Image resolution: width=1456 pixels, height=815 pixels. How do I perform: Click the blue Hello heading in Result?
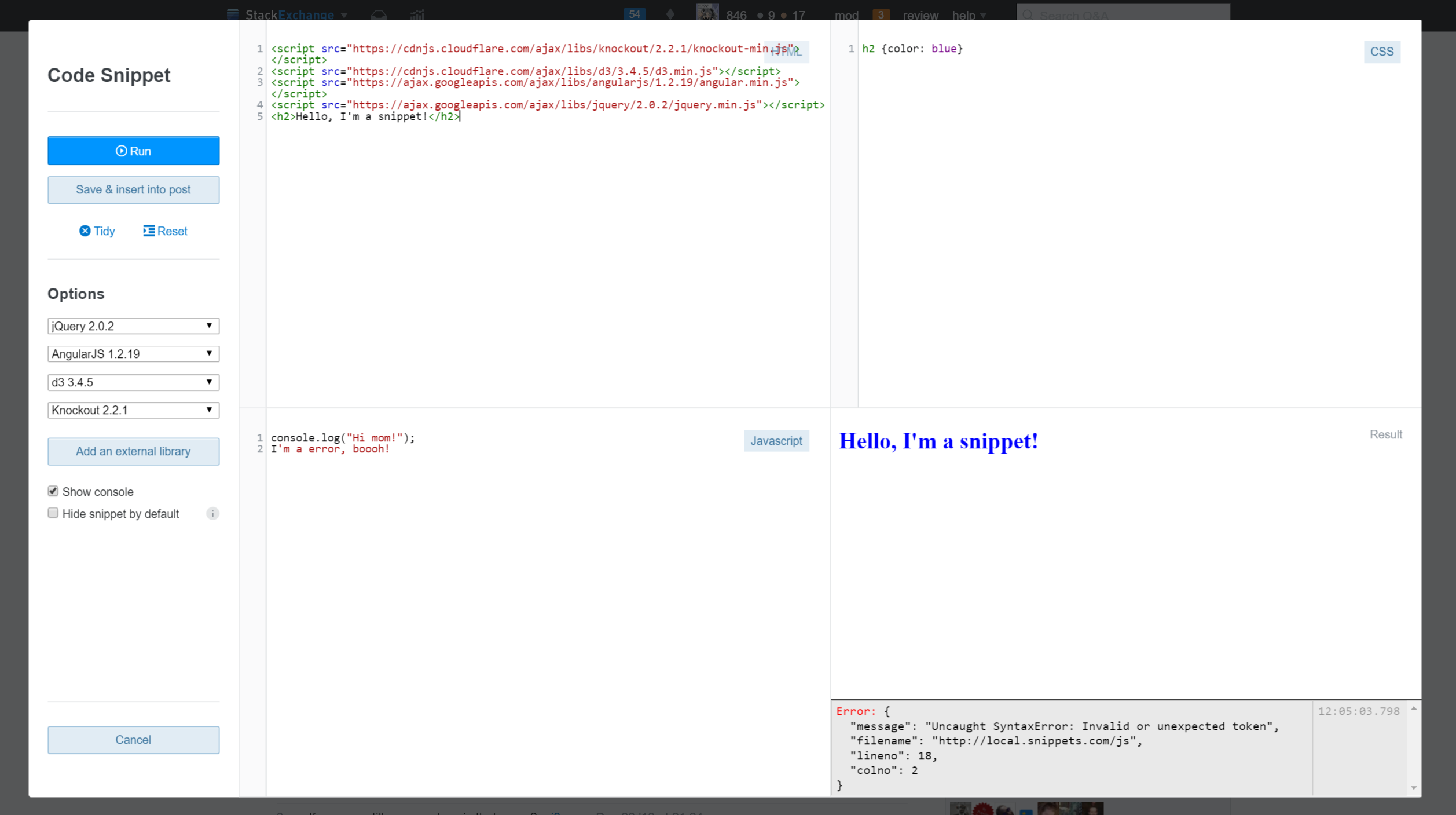(938, 441)
